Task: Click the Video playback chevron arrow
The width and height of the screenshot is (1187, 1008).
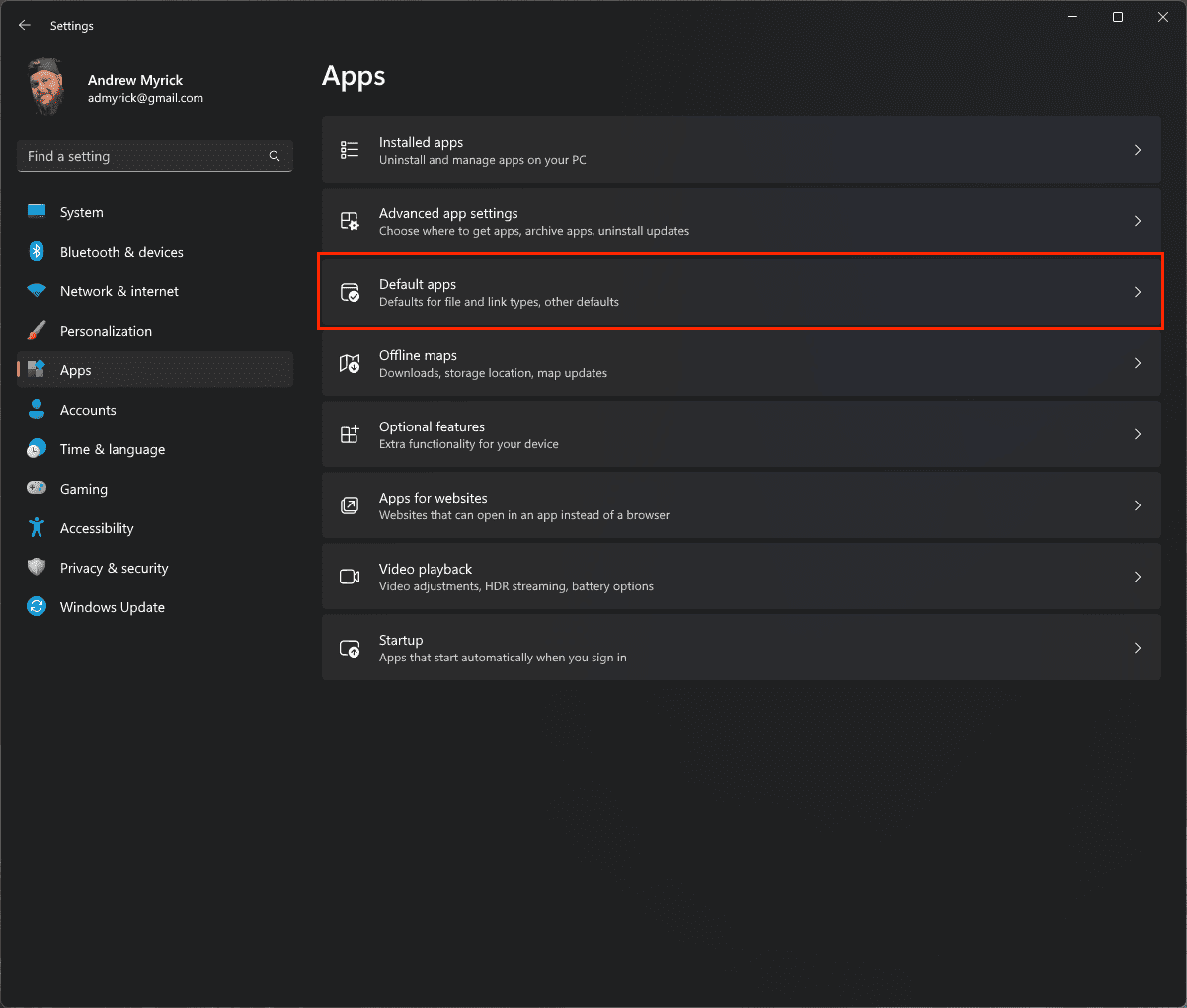Action: (x=1138, y=577)
